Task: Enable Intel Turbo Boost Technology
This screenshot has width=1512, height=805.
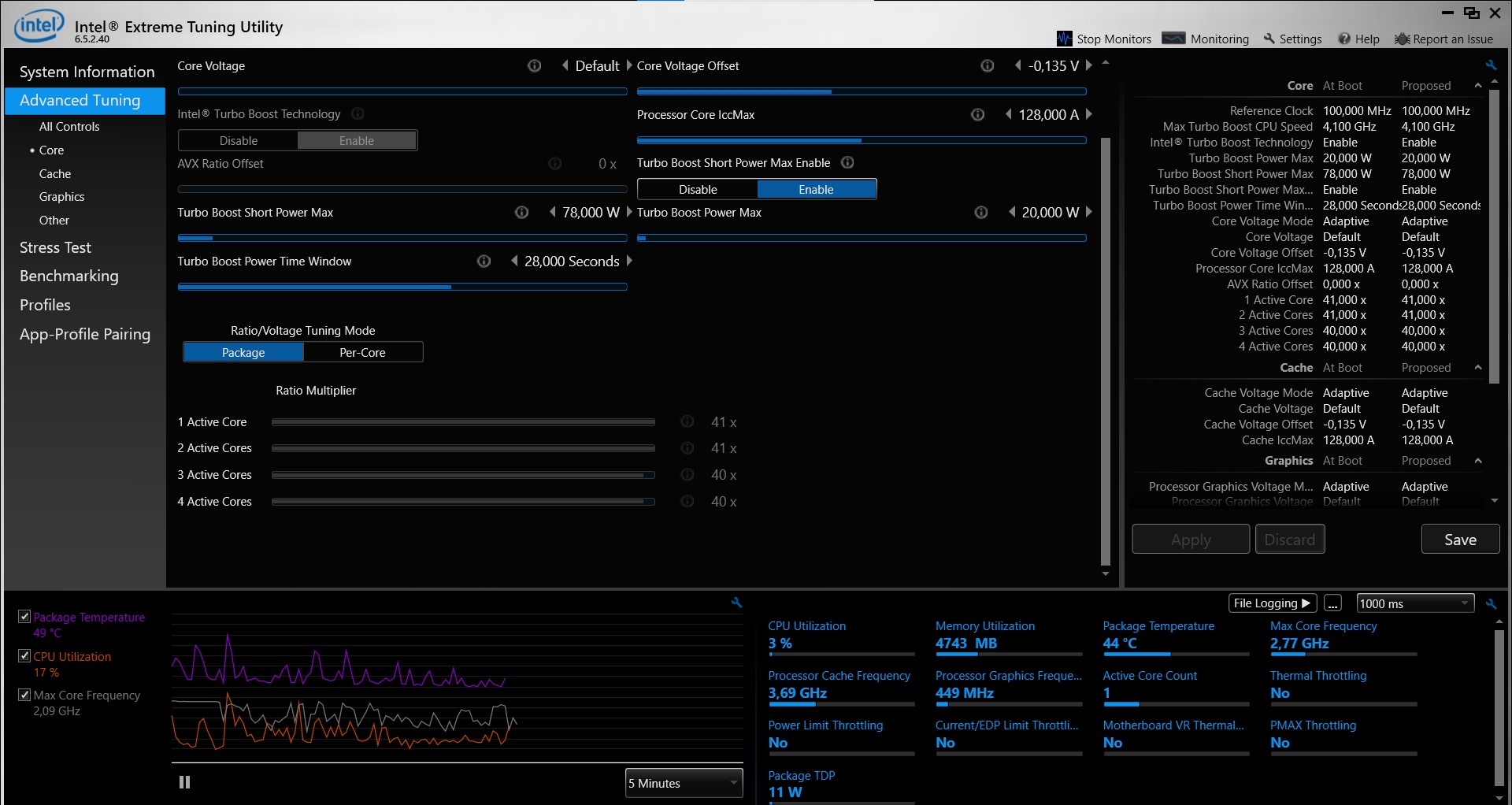Action: 357,141
